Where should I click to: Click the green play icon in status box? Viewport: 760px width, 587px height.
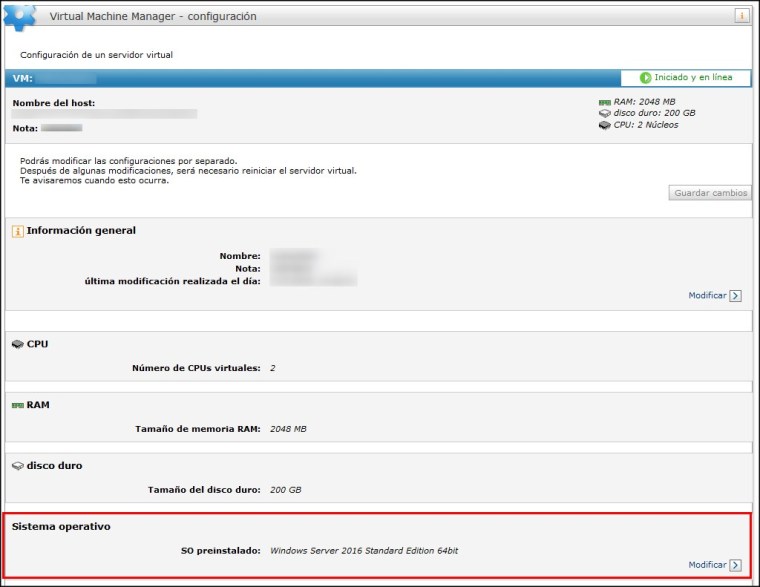tap(646, 77)
